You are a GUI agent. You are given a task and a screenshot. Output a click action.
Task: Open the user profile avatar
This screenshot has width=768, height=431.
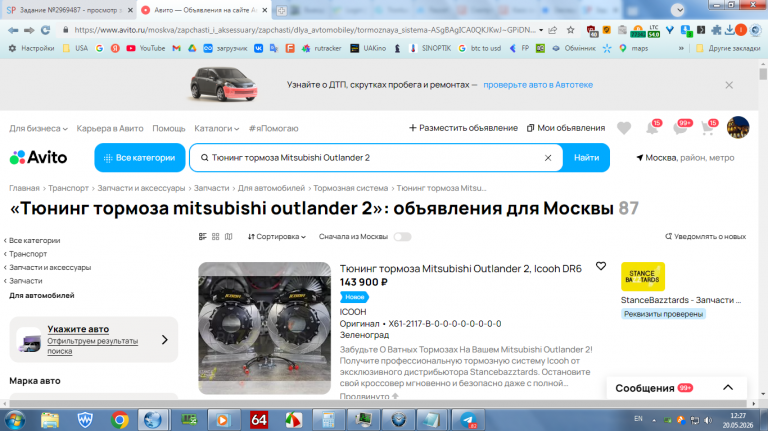click(738, 127)
